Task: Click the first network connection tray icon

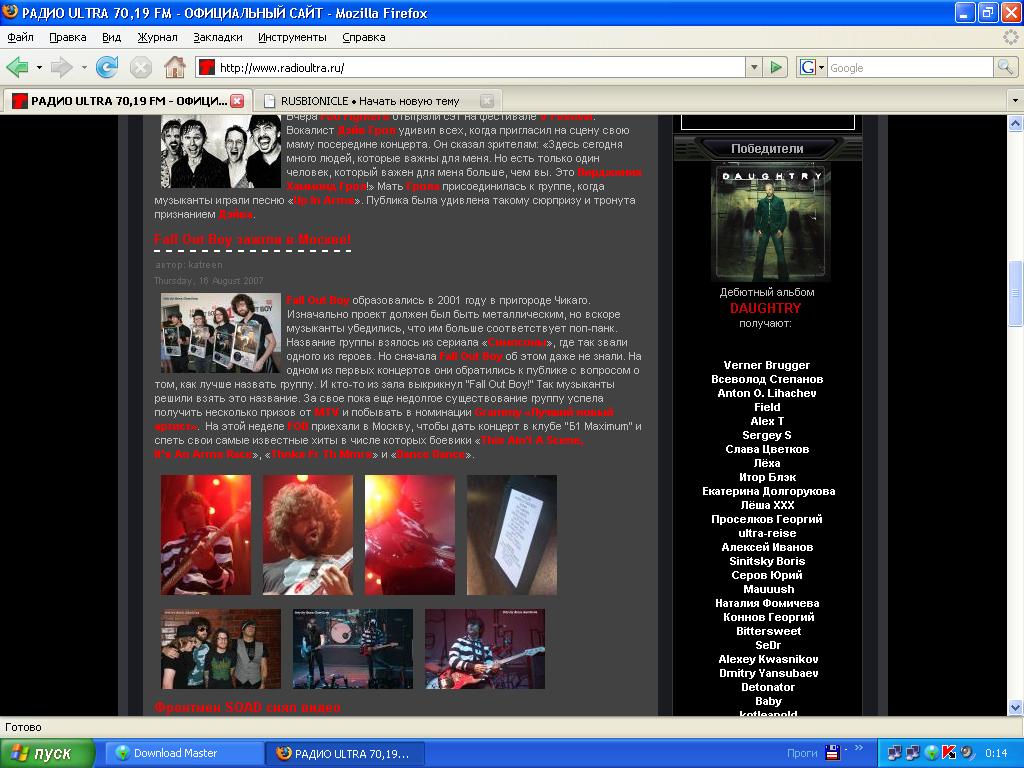Action: pyautogui.click(x=895, y=753)
